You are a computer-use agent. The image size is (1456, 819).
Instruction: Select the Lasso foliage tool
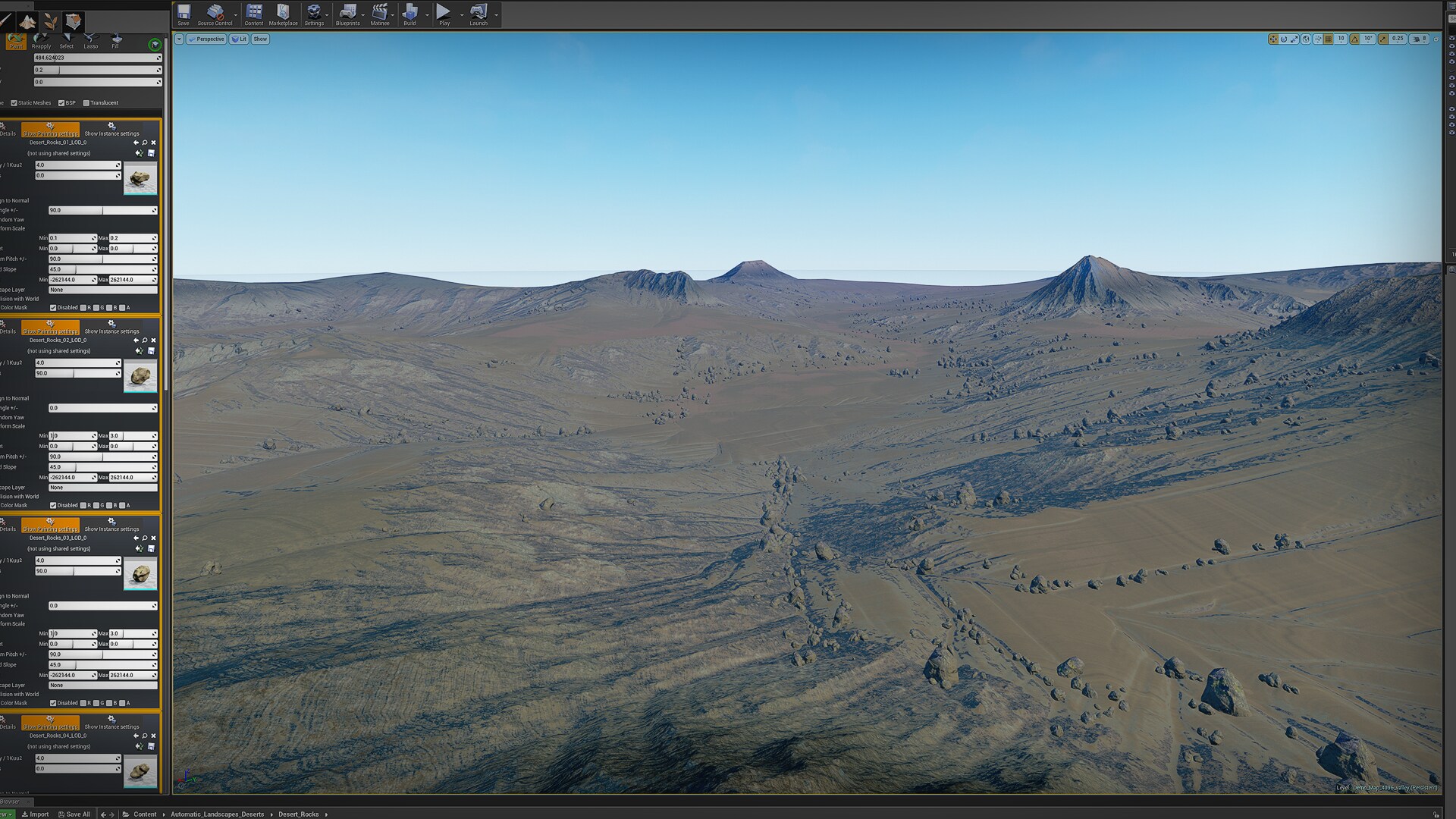point(91,40)
